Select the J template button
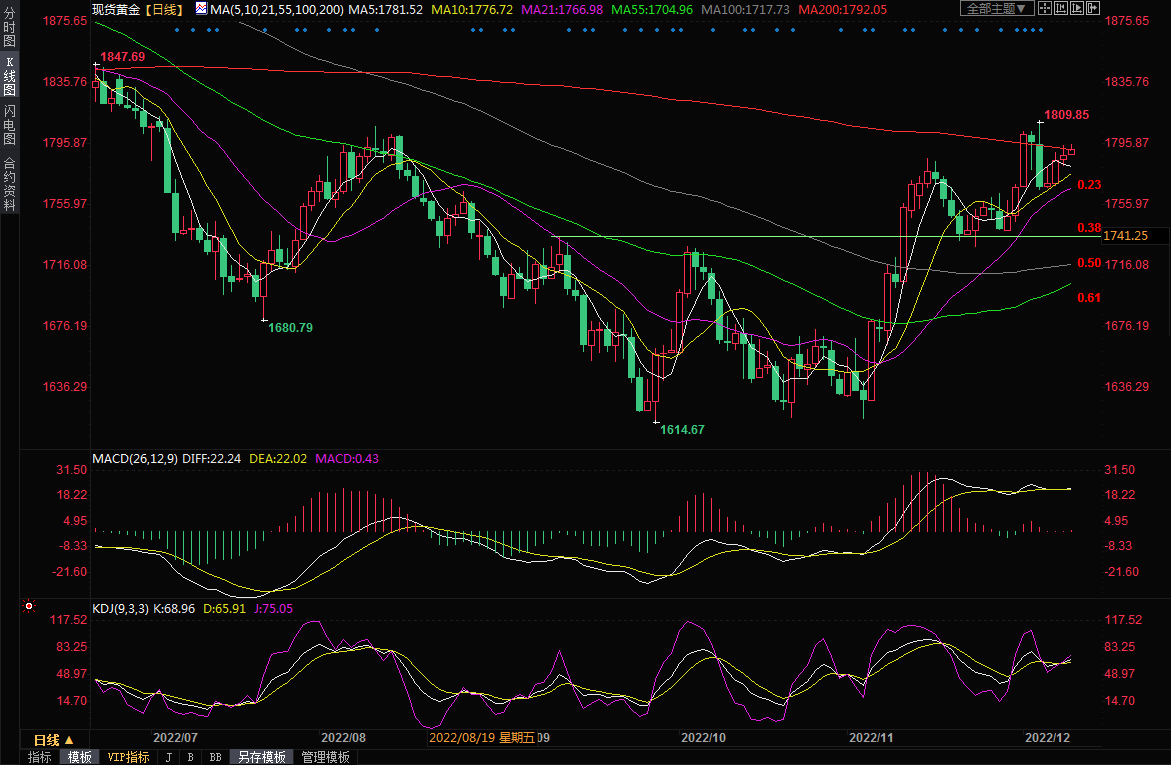 168,757
